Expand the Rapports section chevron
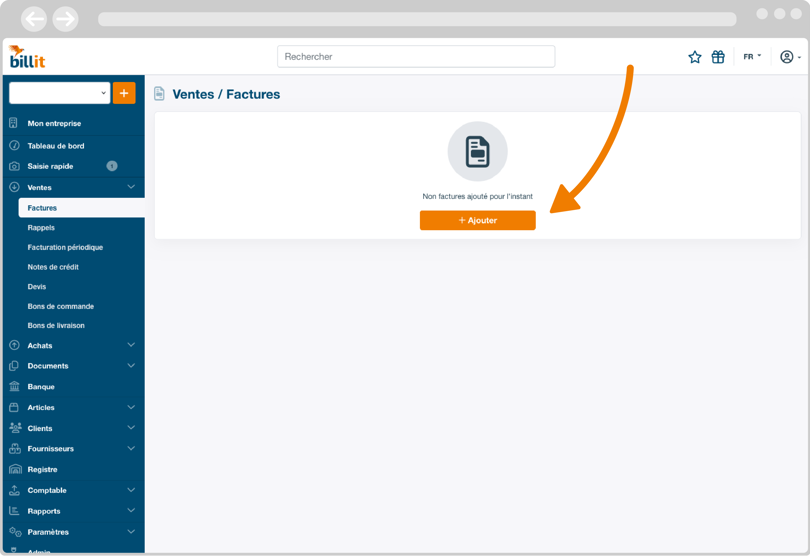 131,511
